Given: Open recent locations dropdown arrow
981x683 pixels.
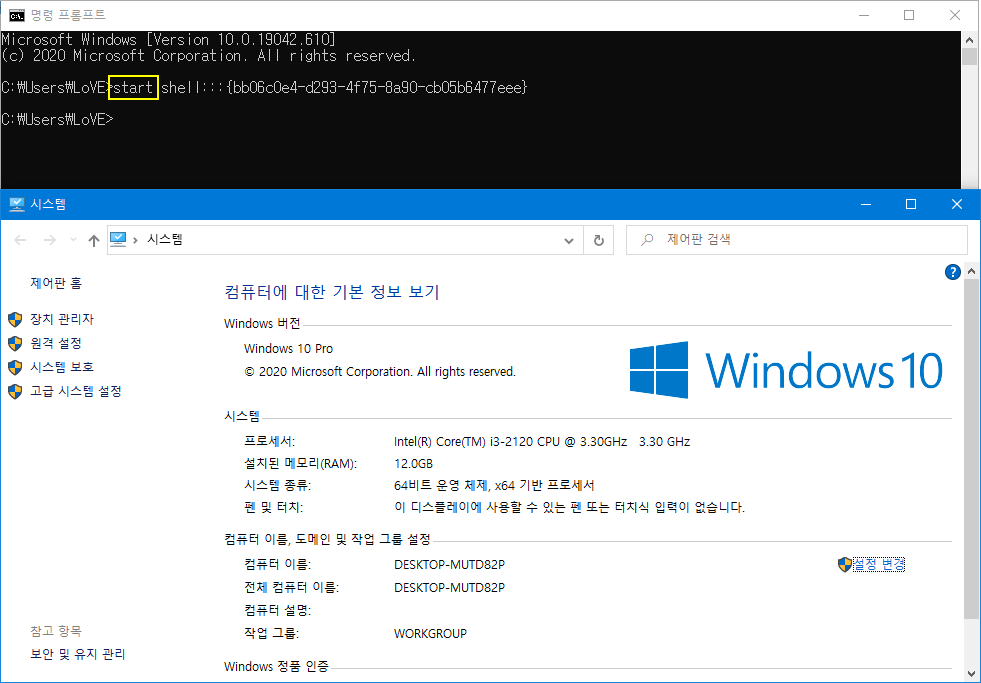Looking at the screenshot, I should 73,240.
